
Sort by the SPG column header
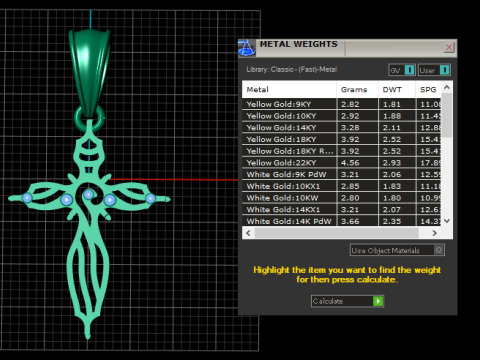pos(428,89)
